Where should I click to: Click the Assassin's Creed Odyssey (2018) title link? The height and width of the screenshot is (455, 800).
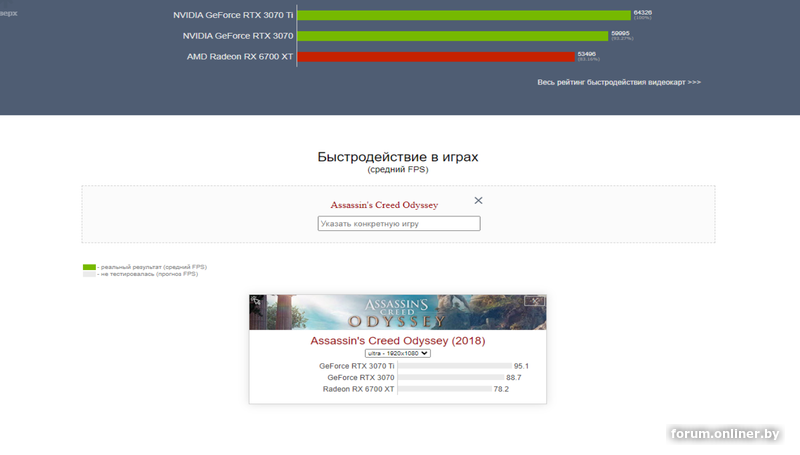click(397, 341)
